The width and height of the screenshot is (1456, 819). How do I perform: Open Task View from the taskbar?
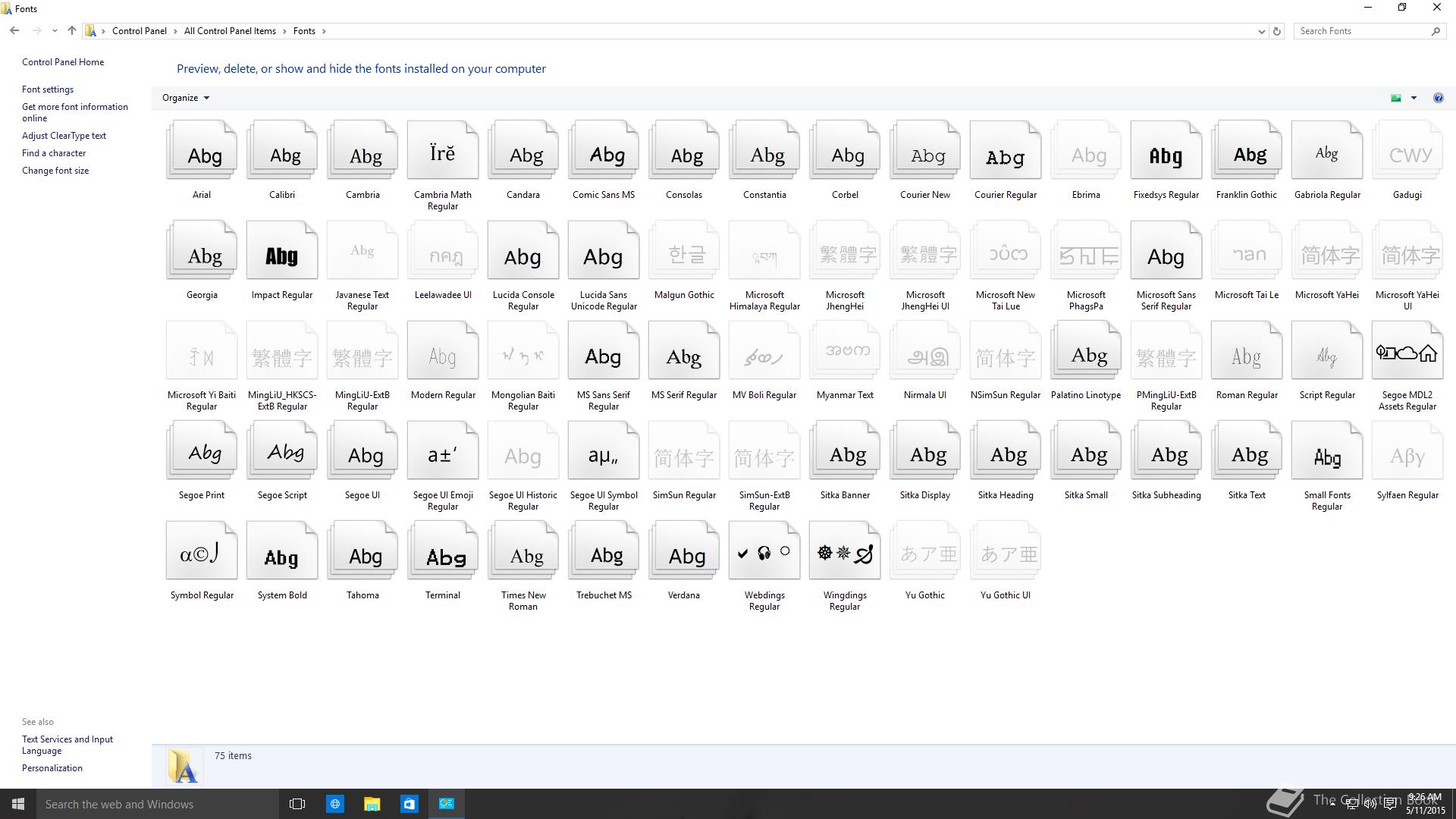tap(297, 804)
